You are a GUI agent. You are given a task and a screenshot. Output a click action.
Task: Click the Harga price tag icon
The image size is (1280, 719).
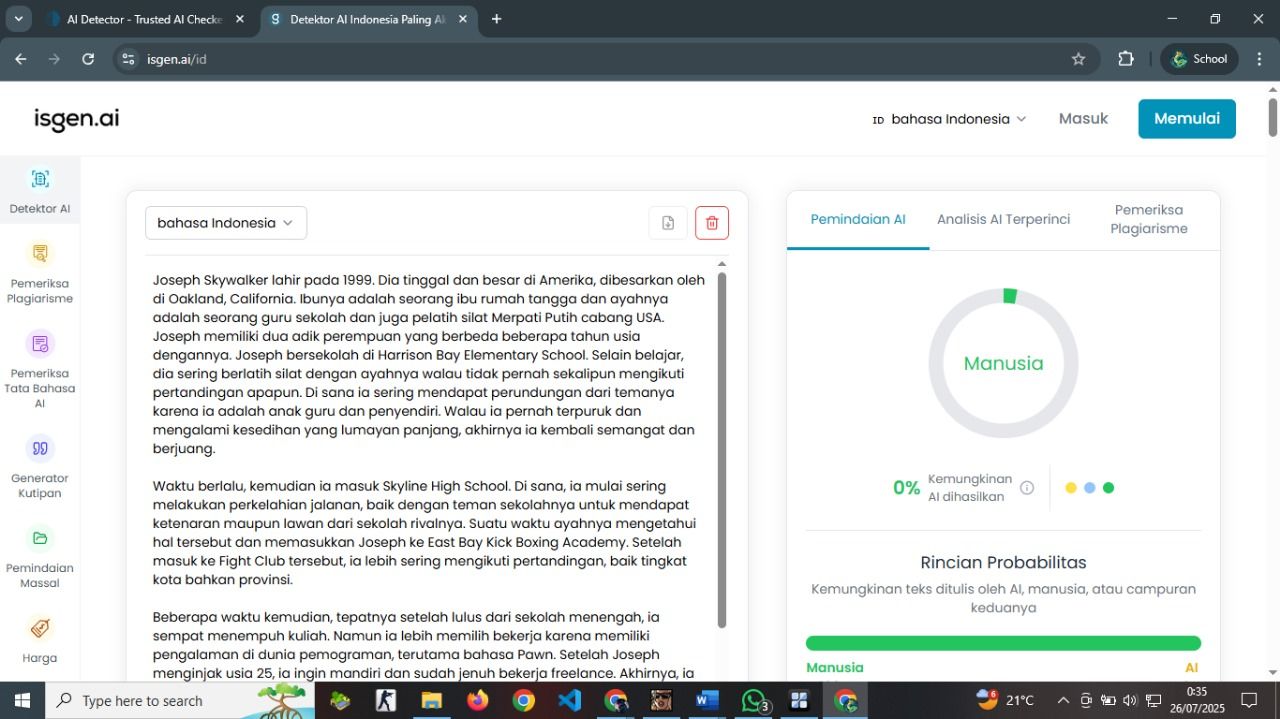(40, 628)
